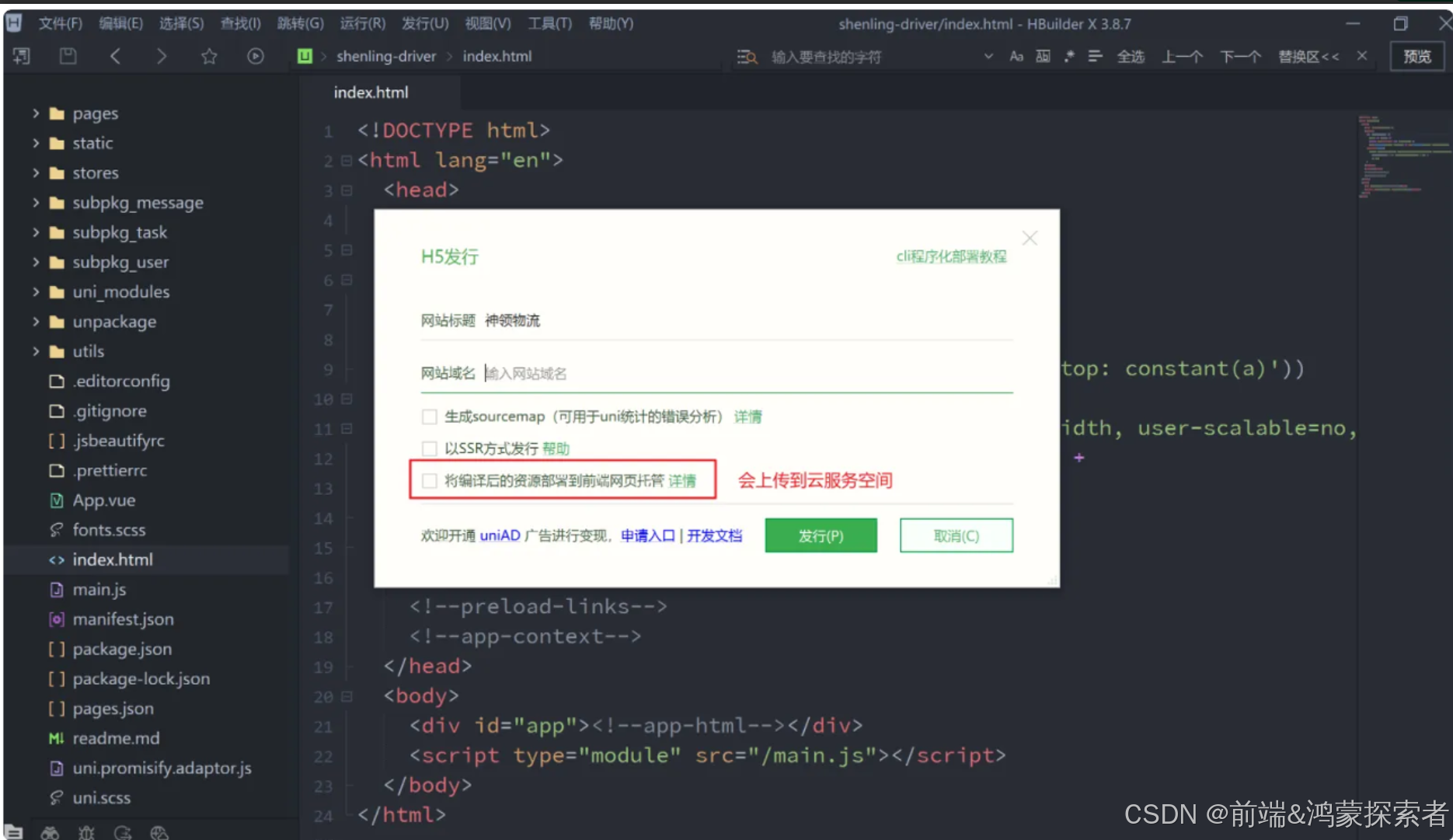The image size is (1453, 840).
Task: Enable the 生成sourcemap checkbox
Action: [x=429, y=417]
